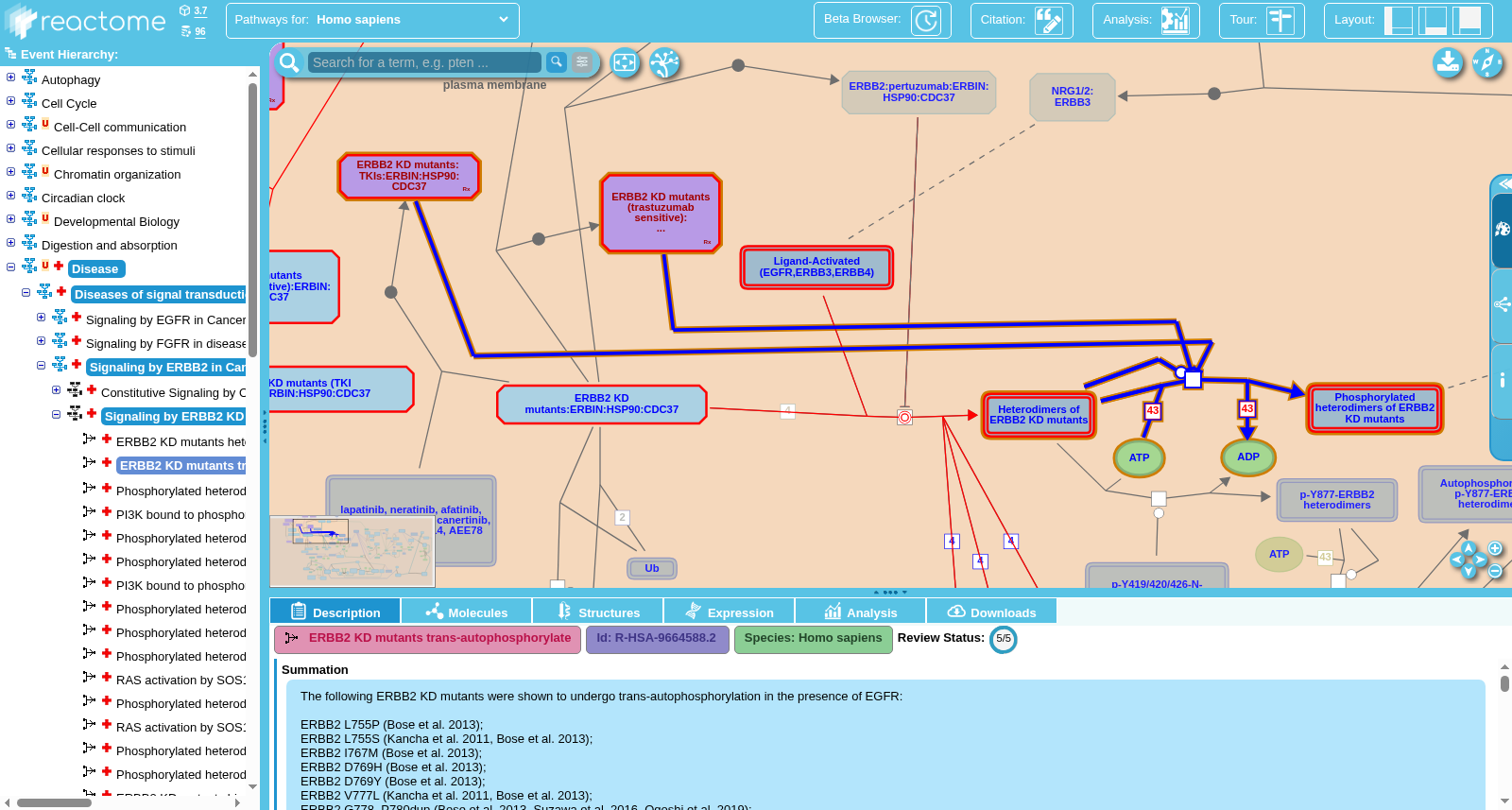Open the compass illustration icon
The height and width of the screenshot is (810, 1512).
coord(1487,62)
